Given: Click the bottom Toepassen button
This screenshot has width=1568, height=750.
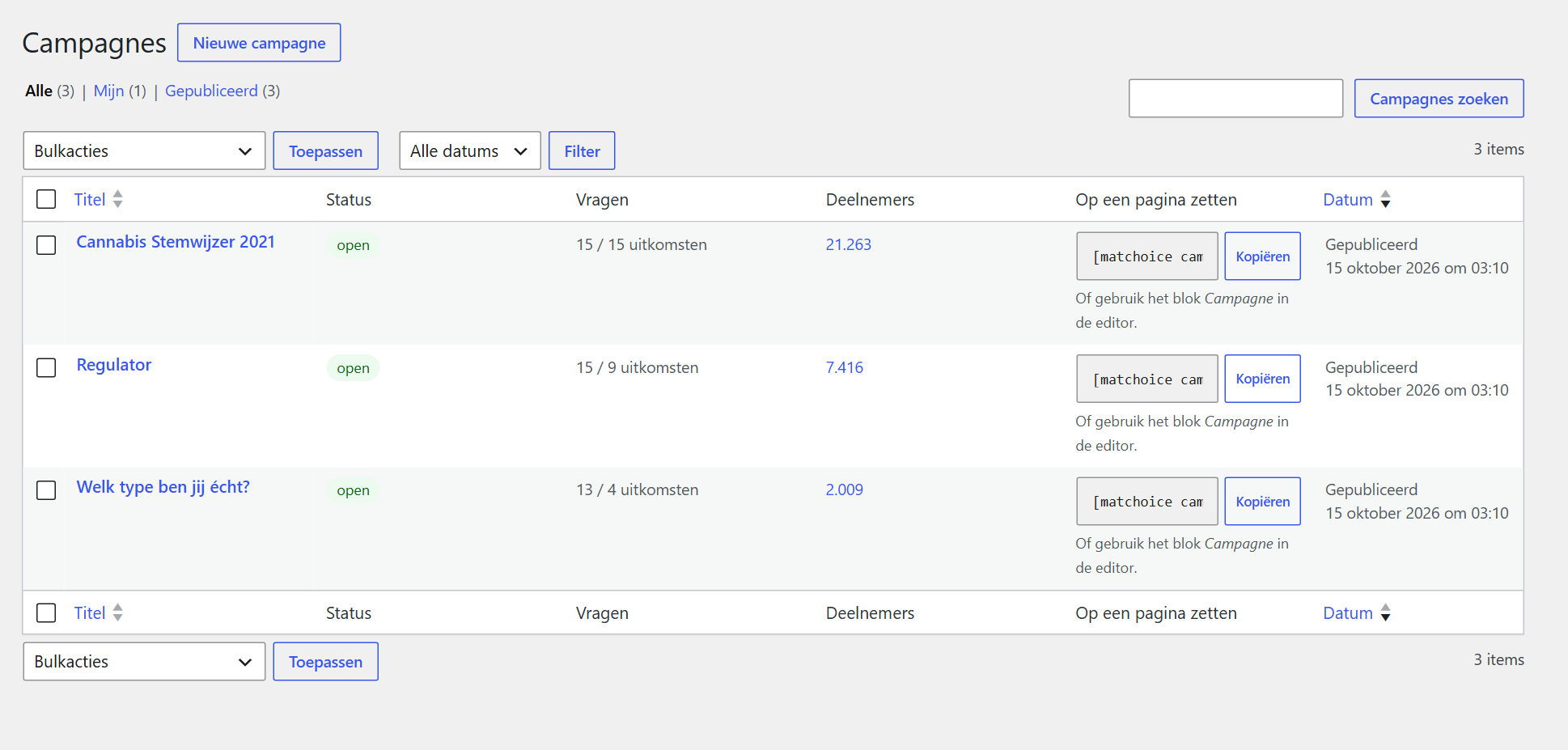Looking at the screenshot, I should click(325, 662).
